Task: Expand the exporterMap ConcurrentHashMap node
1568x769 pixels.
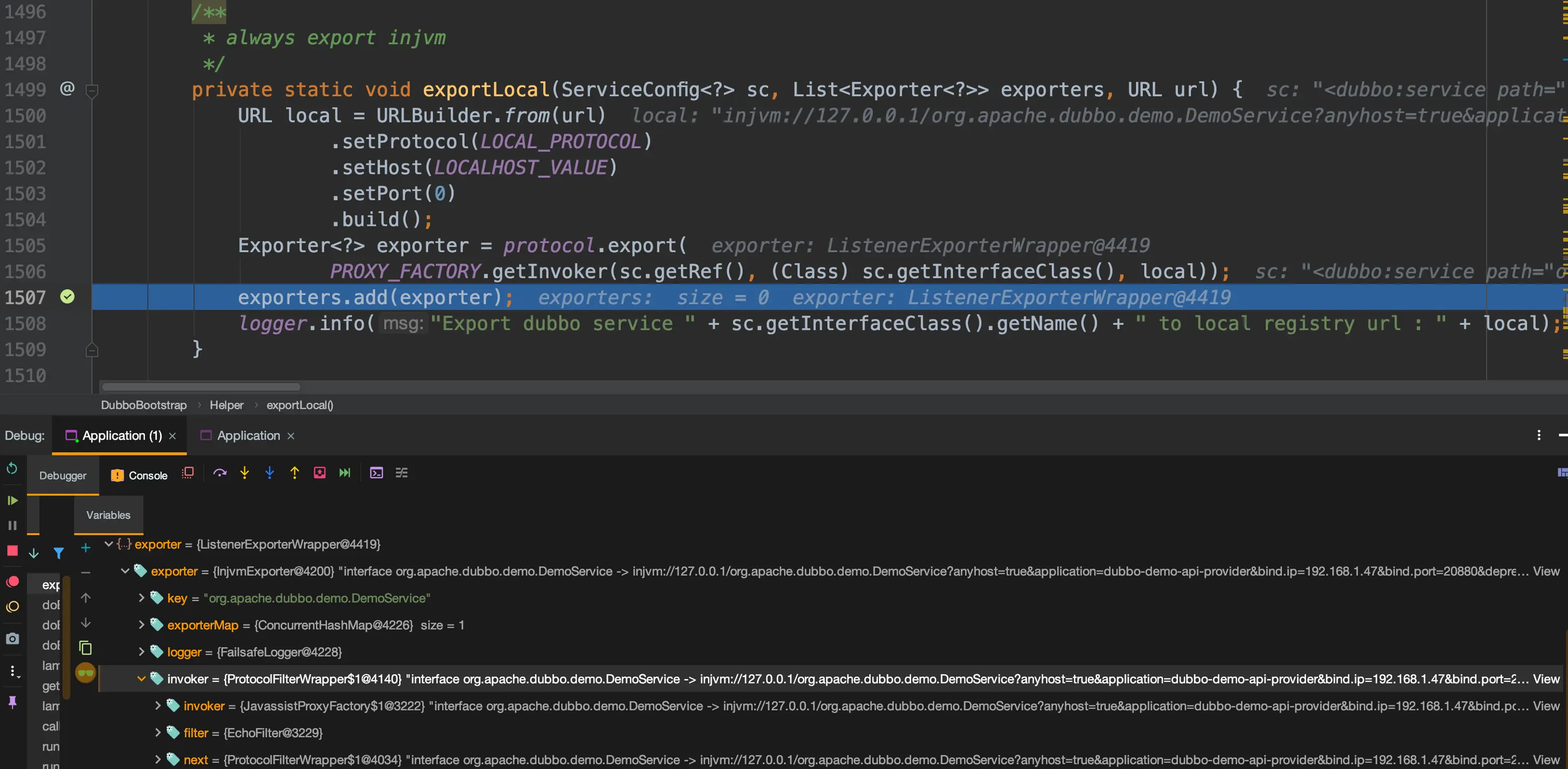Action: click(x=141, y=625)
